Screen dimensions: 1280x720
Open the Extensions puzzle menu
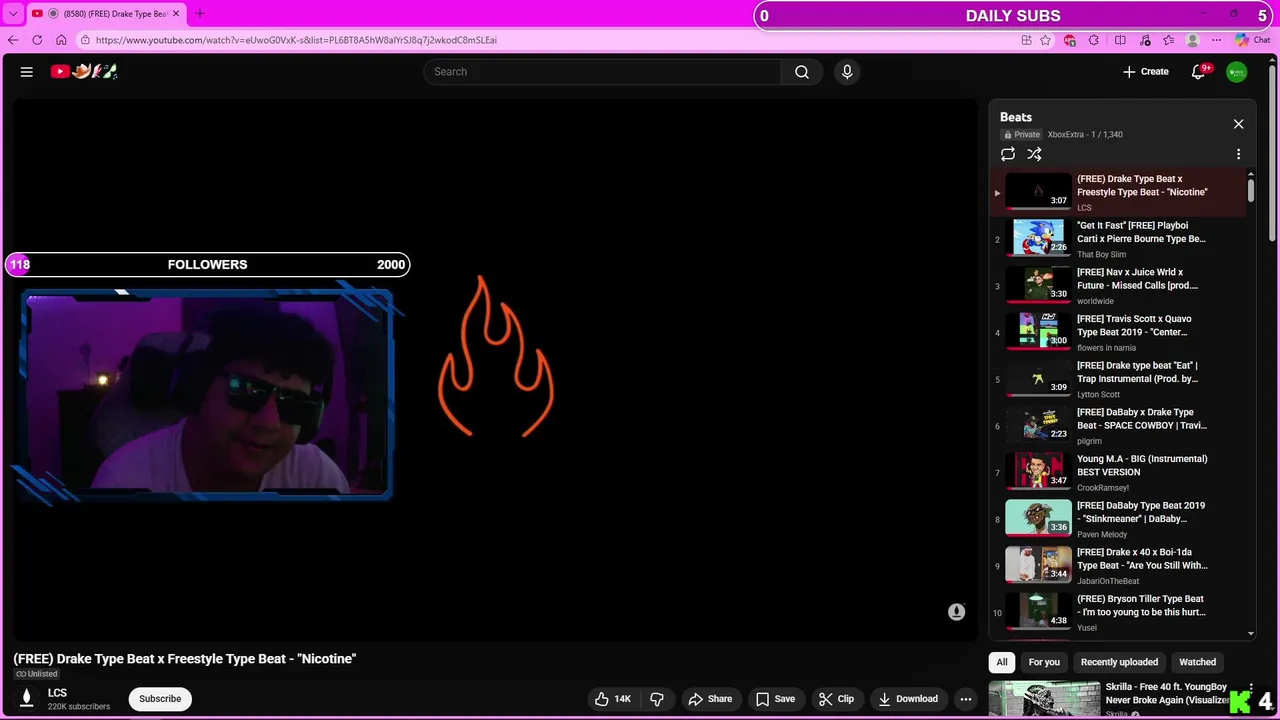tap(1093, 40)
